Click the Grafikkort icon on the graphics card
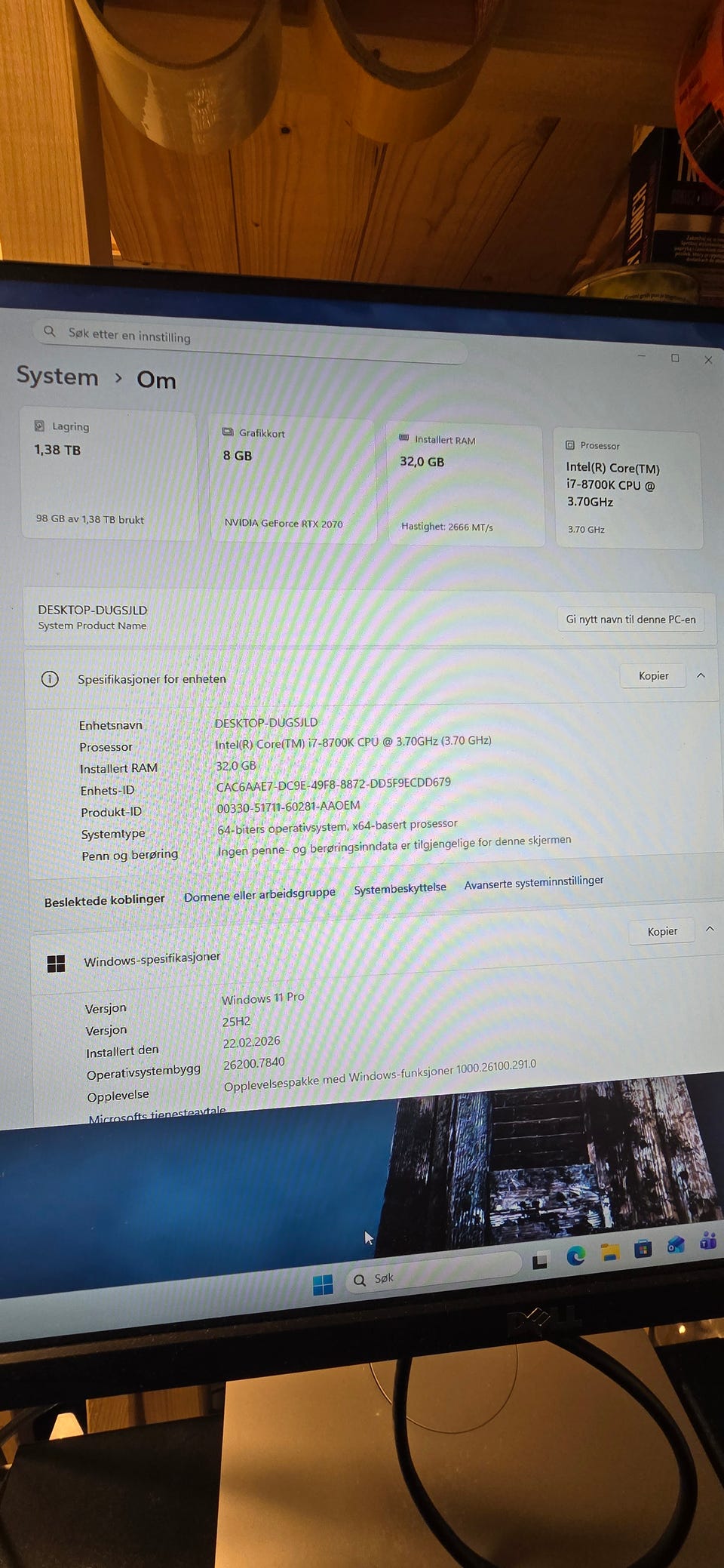724x1568 pixels. [228, 432]
